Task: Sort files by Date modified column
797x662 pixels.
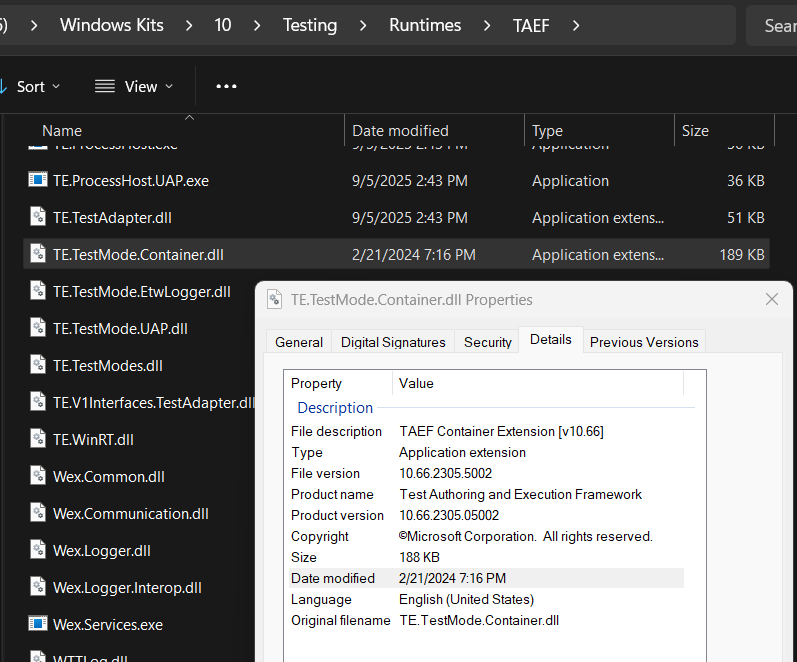Action: tap(435, 131)
